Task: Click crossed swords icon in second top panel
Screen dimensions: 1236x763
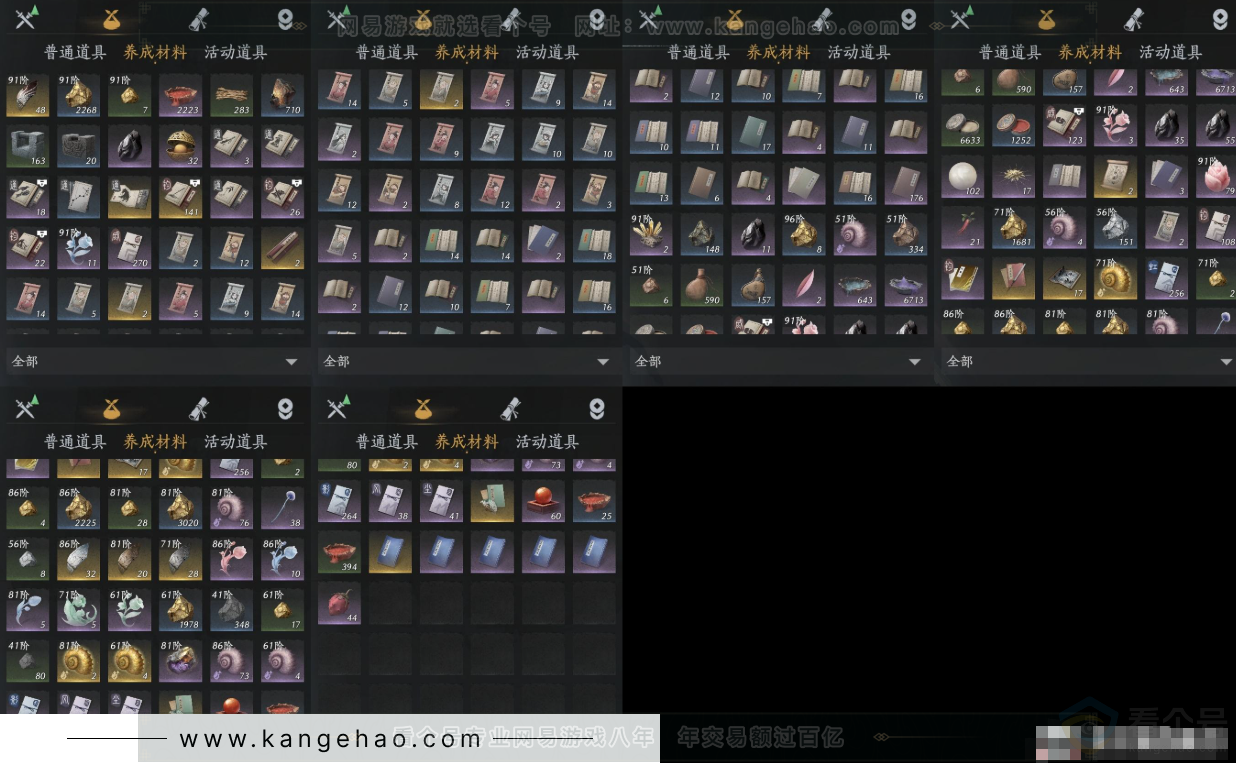Action: (x=337, y=18)
